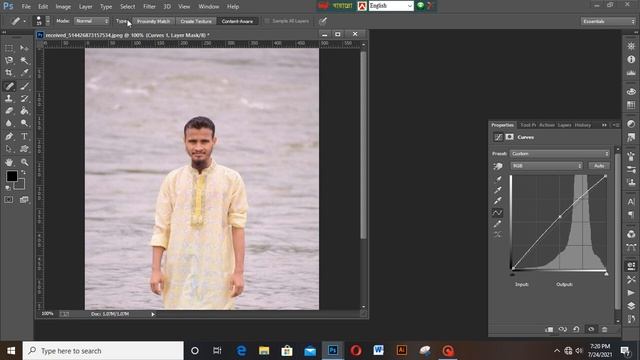Select the Clone Stamp tool
Image resolution: width=640 pixels, height=360 pixels.
(x=9, y=98)
